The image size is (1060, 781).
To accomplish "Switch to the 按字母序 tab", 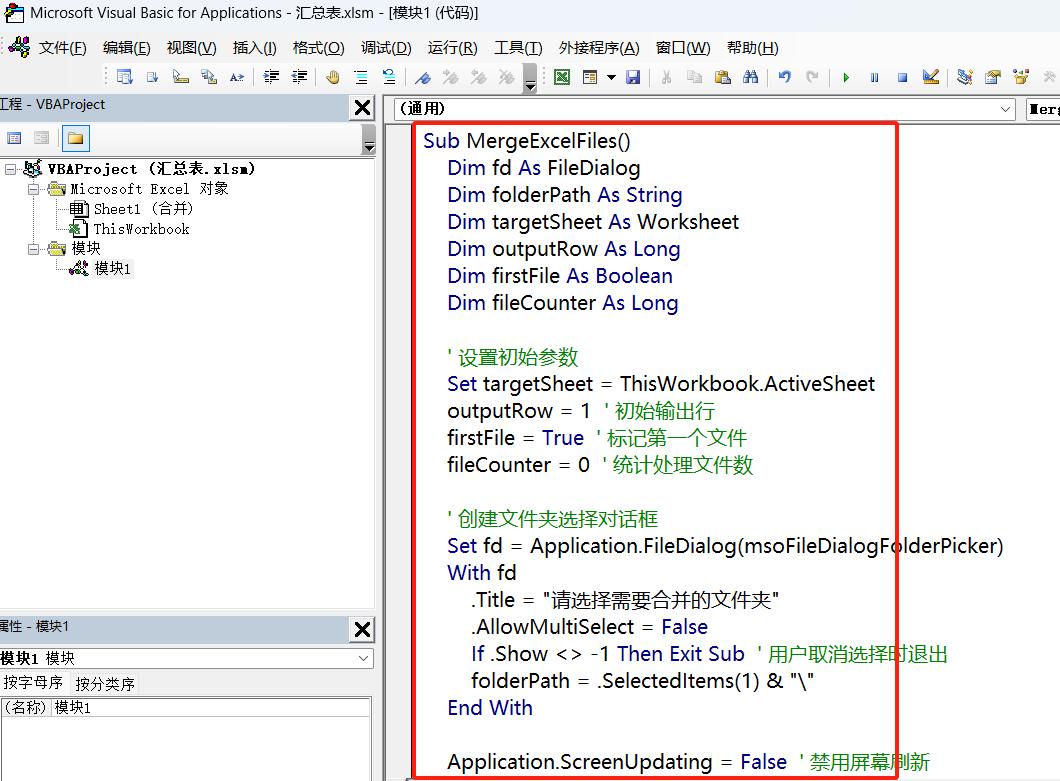I will 33,683.
